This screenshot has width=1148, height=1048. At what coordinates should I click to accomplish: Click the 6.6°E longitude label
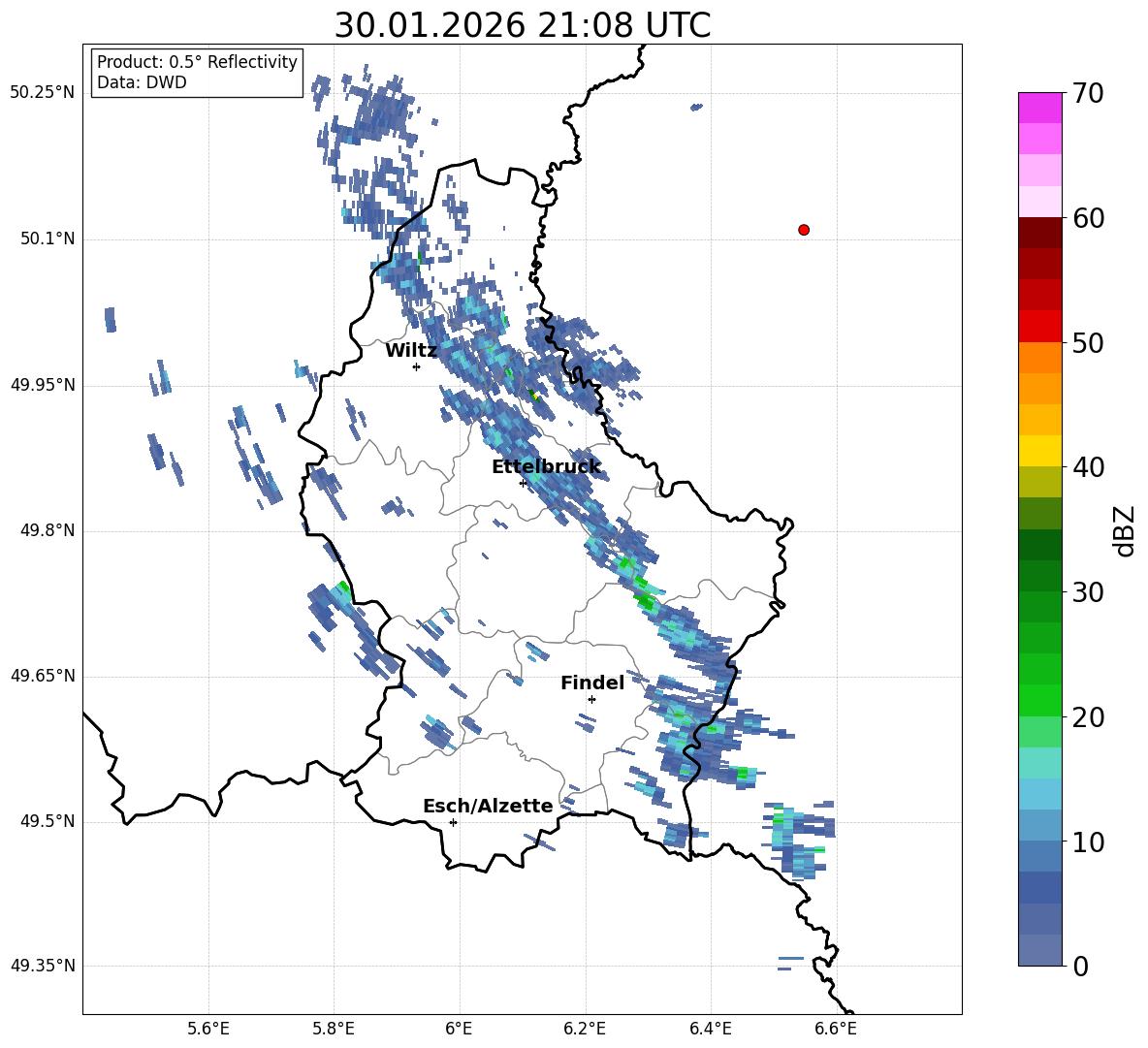[836, 1029]
